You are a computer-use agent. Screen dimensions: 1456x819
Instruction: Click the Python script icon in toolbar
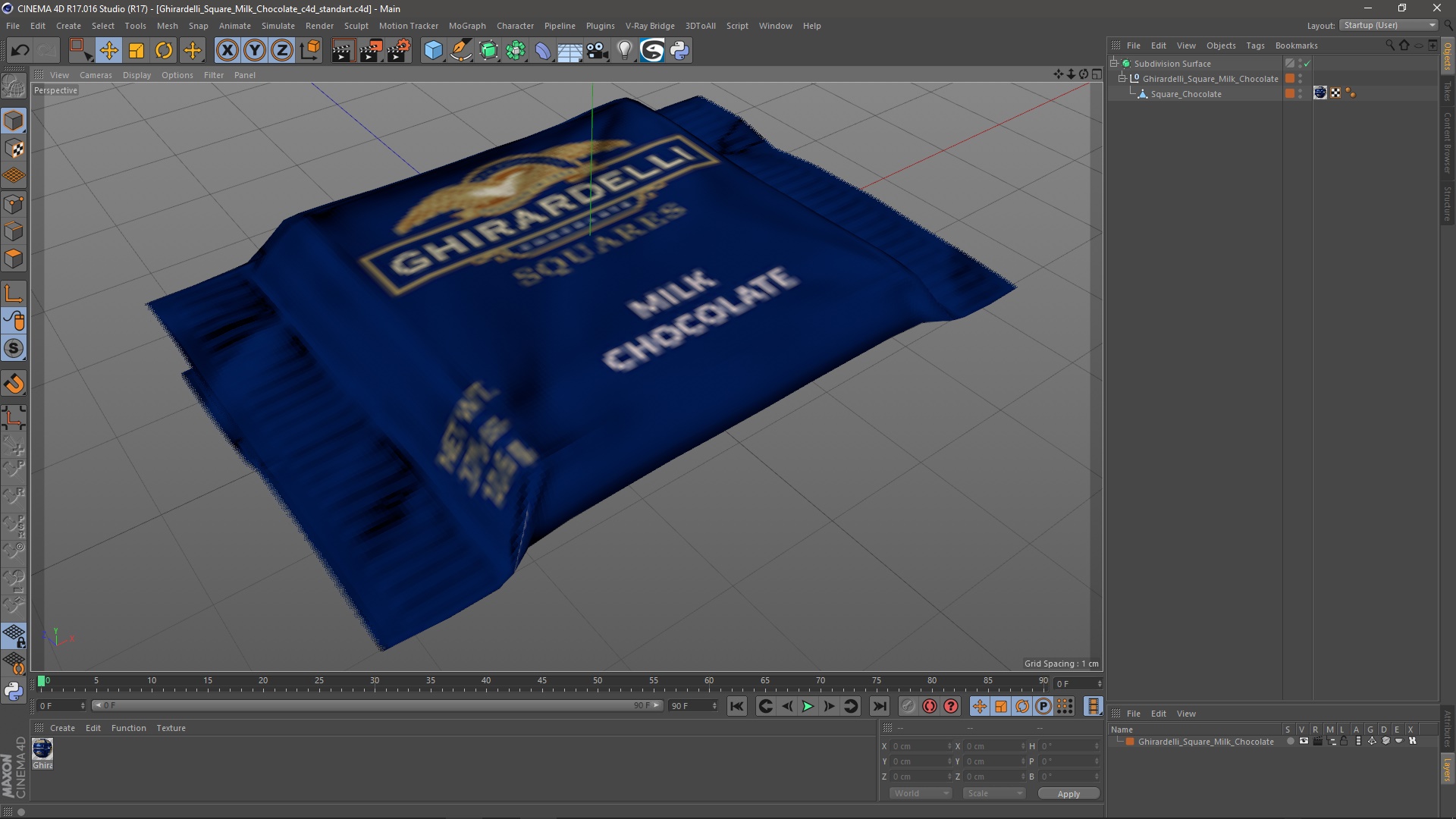tap(679, 51)
